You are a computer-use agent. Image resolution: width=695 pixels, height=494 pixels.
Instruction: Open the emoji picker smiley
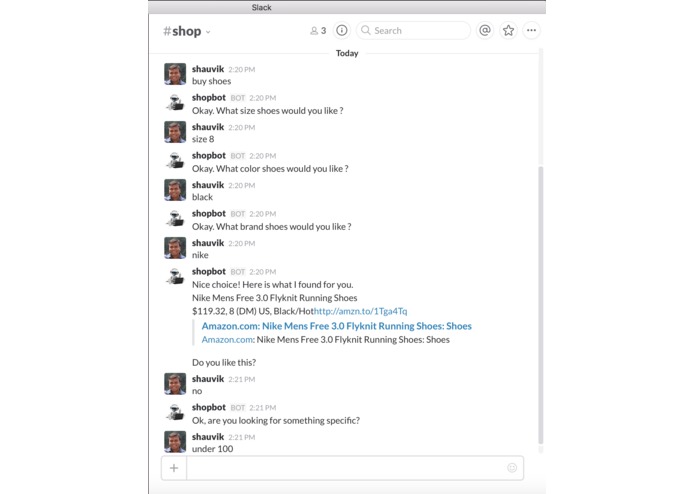coord(512,468)
